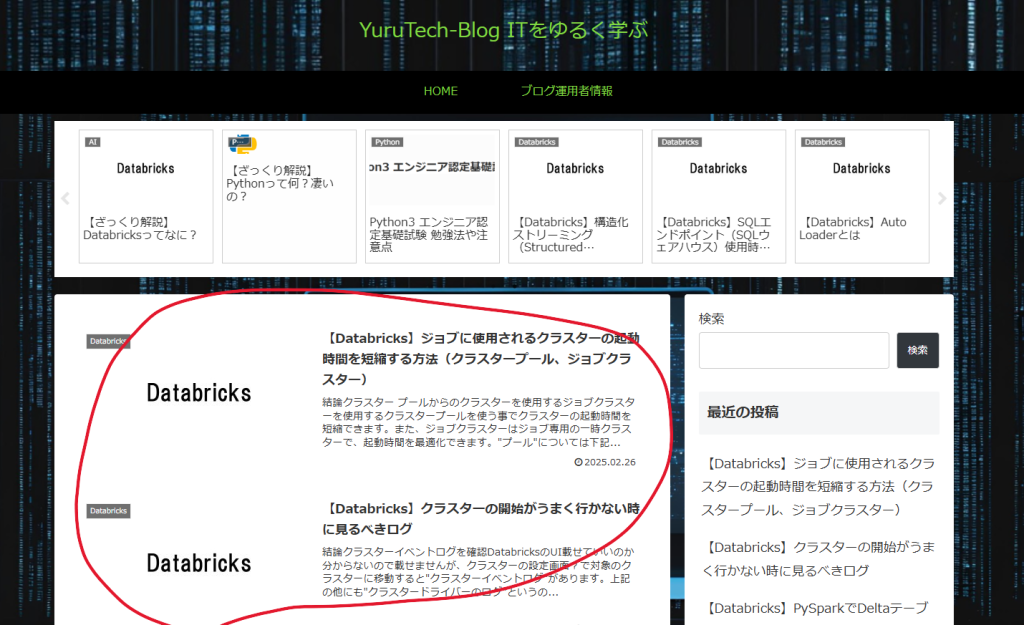Open the クラスターの開始がうまく行かない article title
The image size is (1024, 625).
480,518
